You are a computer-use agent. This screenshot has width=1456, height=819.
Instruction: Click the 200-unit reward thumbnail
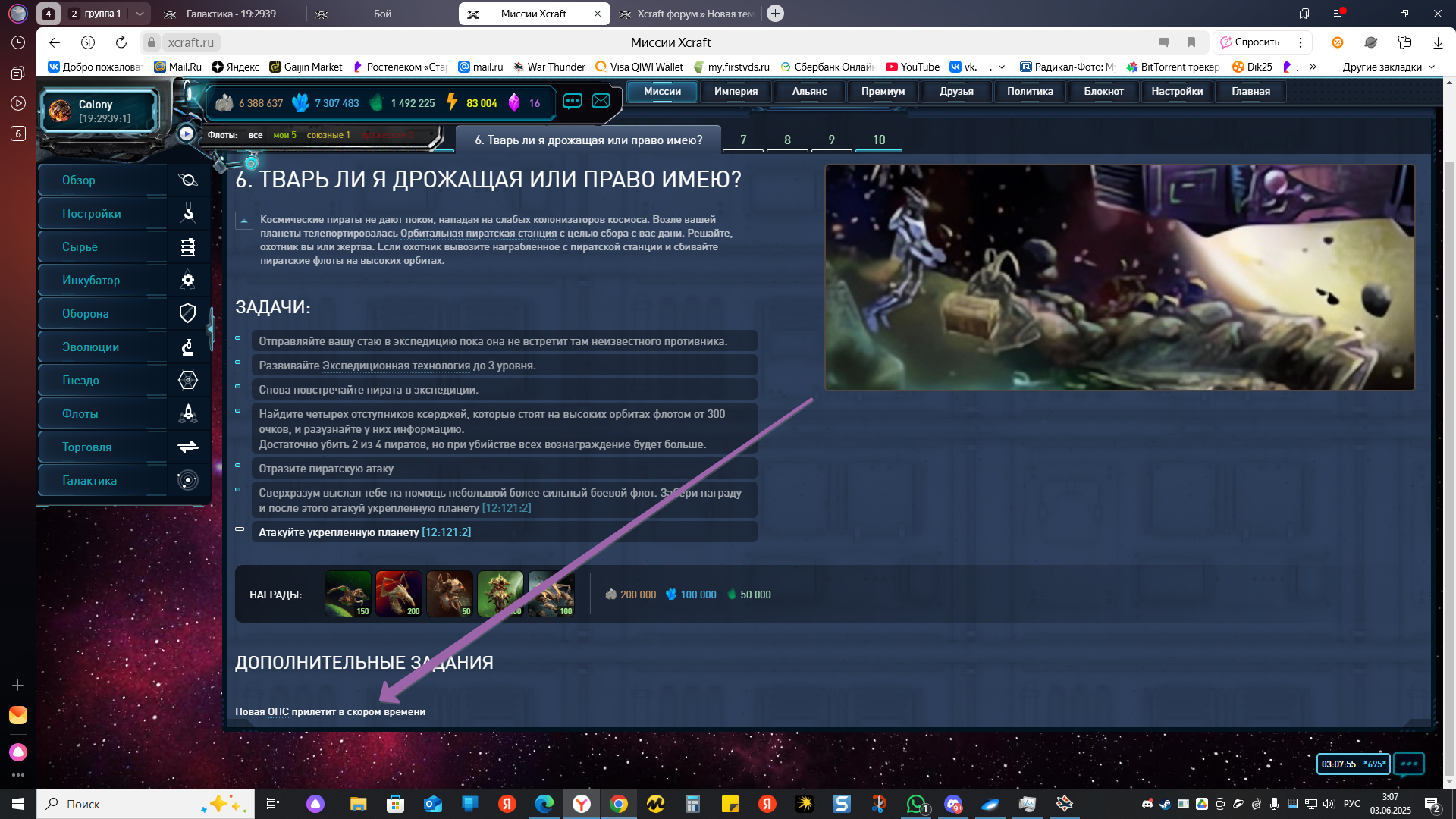[398, 593]
